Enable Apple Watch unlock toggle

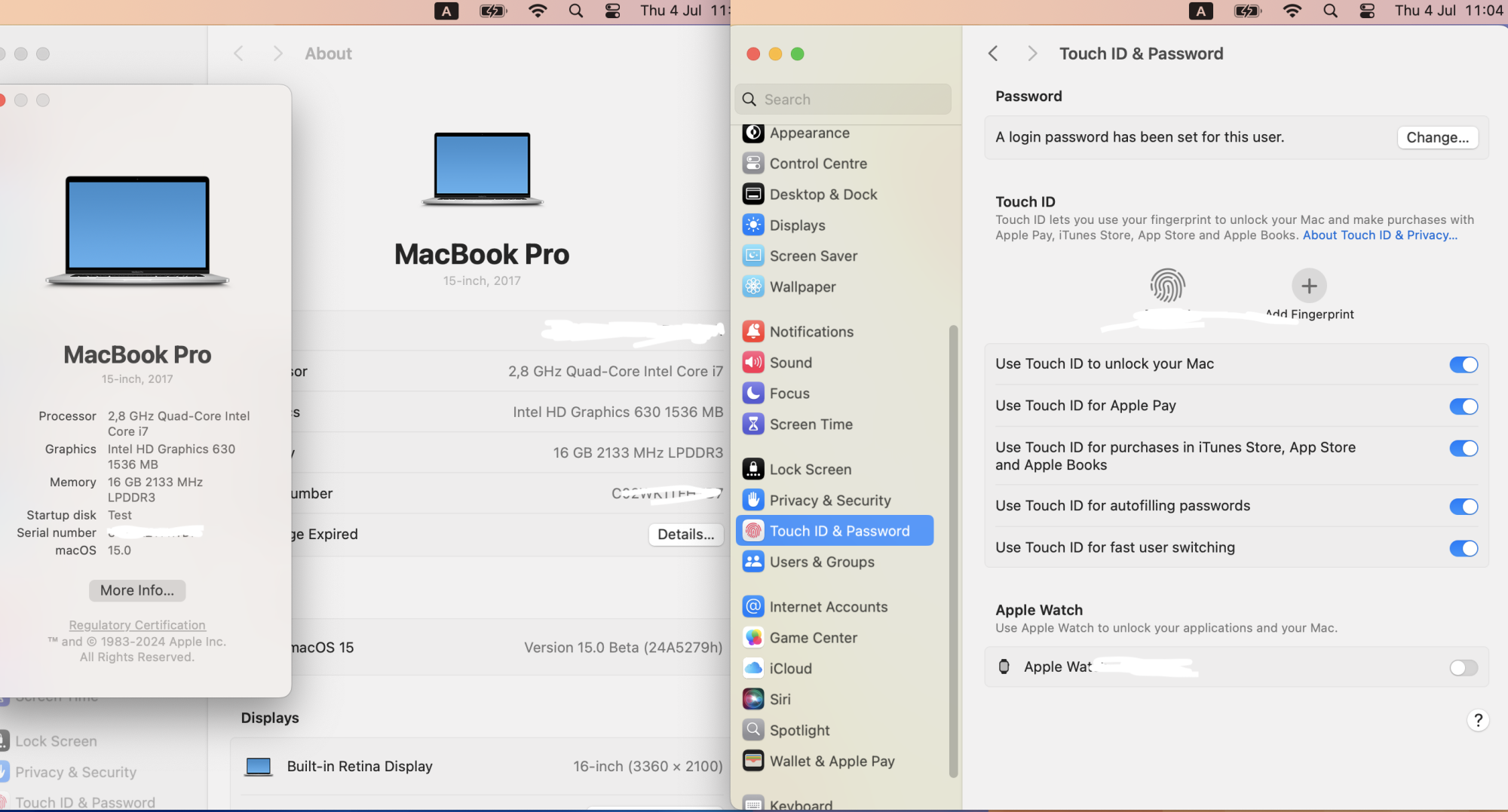[1464, 668]
